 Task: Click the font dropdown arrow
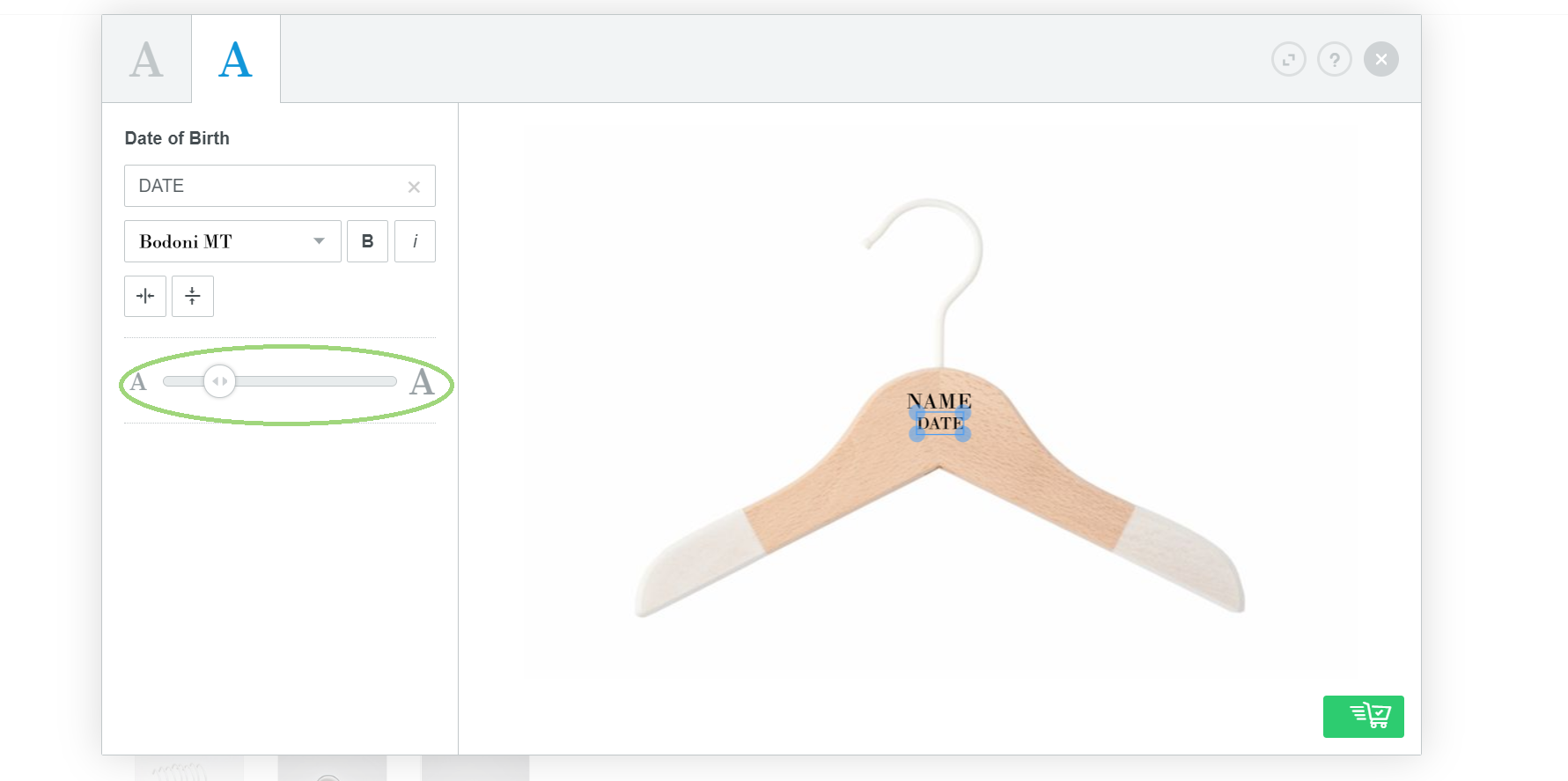point(320,241)
